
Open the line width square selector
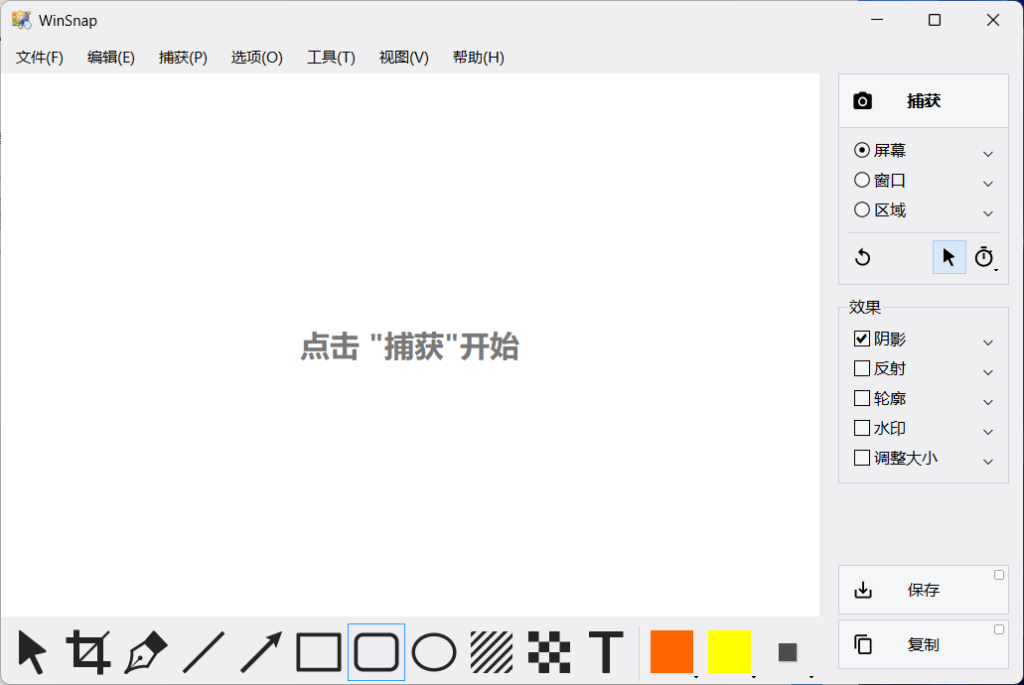point(788,652)
